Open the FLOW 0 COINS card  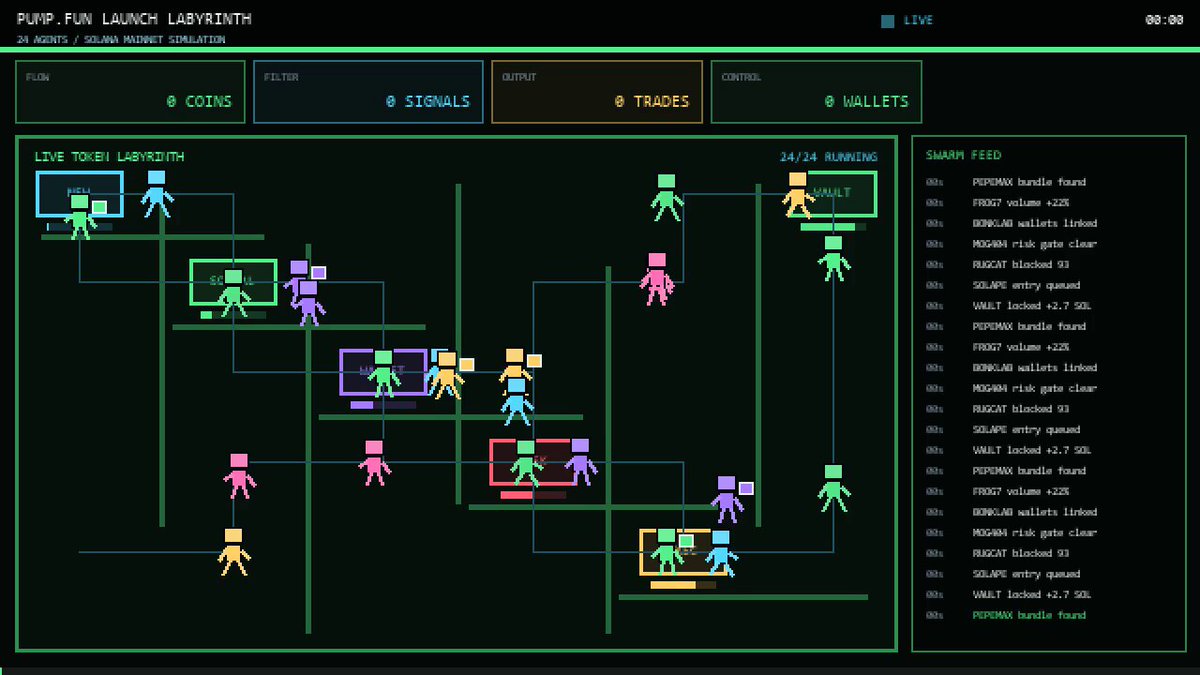[x=131, y=92]
